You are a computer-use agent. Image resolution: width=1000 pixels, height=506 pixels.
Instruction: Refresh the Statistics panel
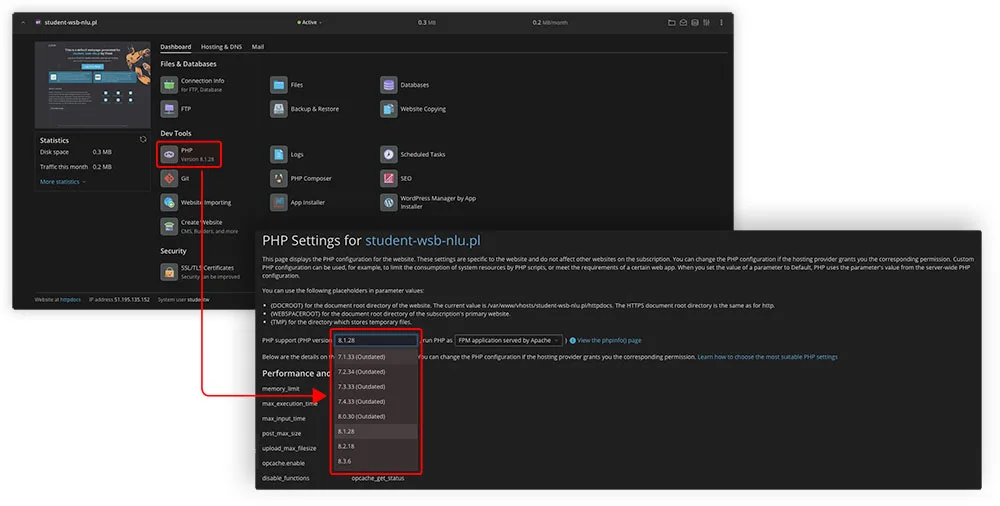(143, 140)
